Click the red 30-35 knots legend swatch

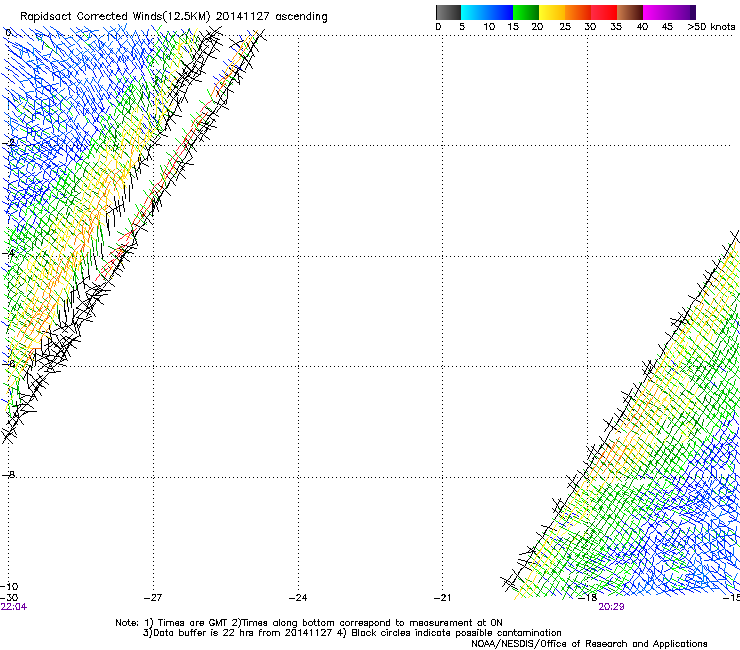pos(604,12)
